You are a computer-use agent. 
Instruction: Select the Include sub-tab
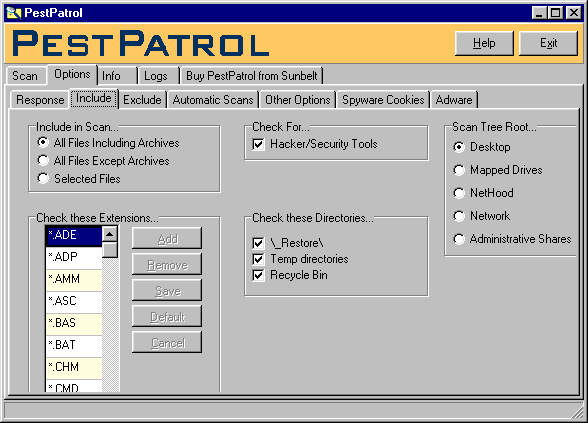[94, 98]
